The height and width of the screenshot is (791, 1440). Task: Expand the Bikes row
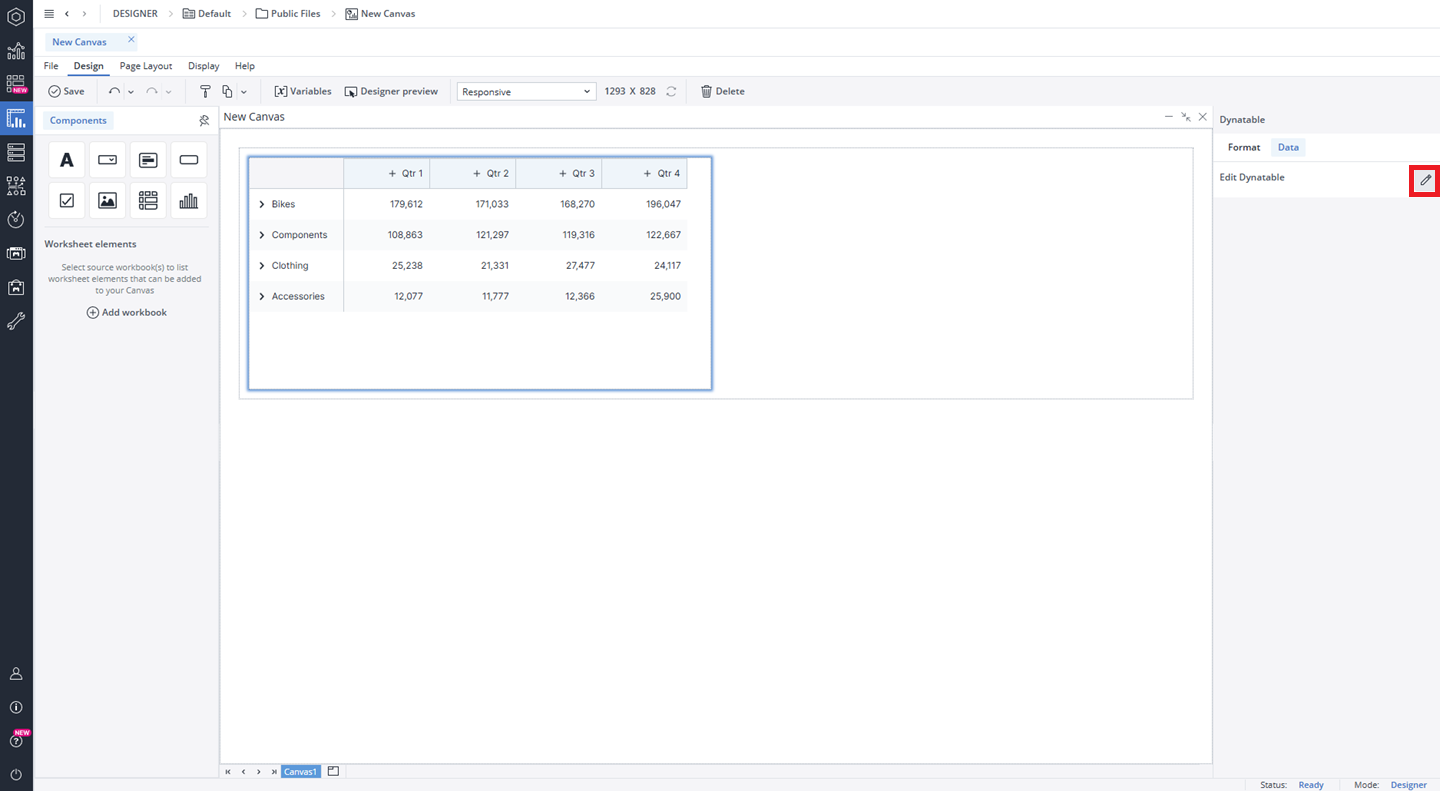coord(262,205)
